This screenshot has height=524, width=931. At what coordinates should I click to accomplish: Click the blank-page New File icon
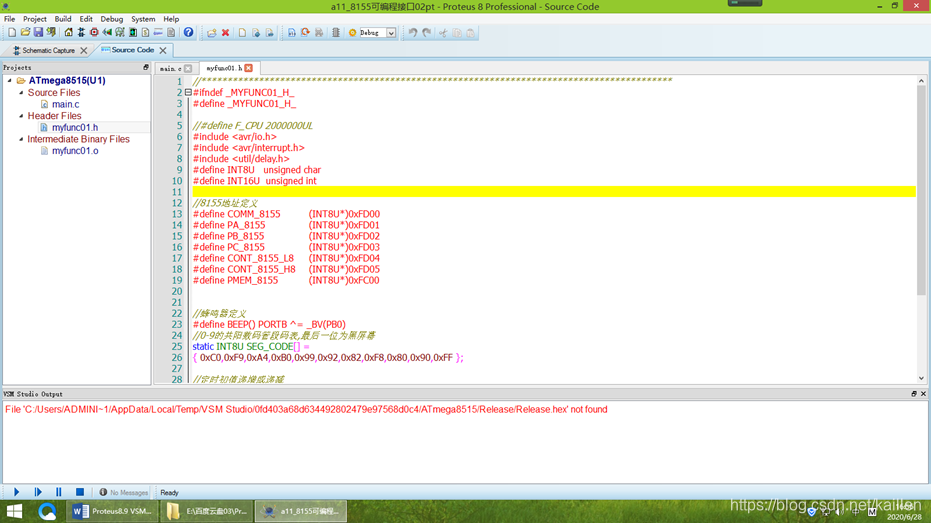pos(242,33)
